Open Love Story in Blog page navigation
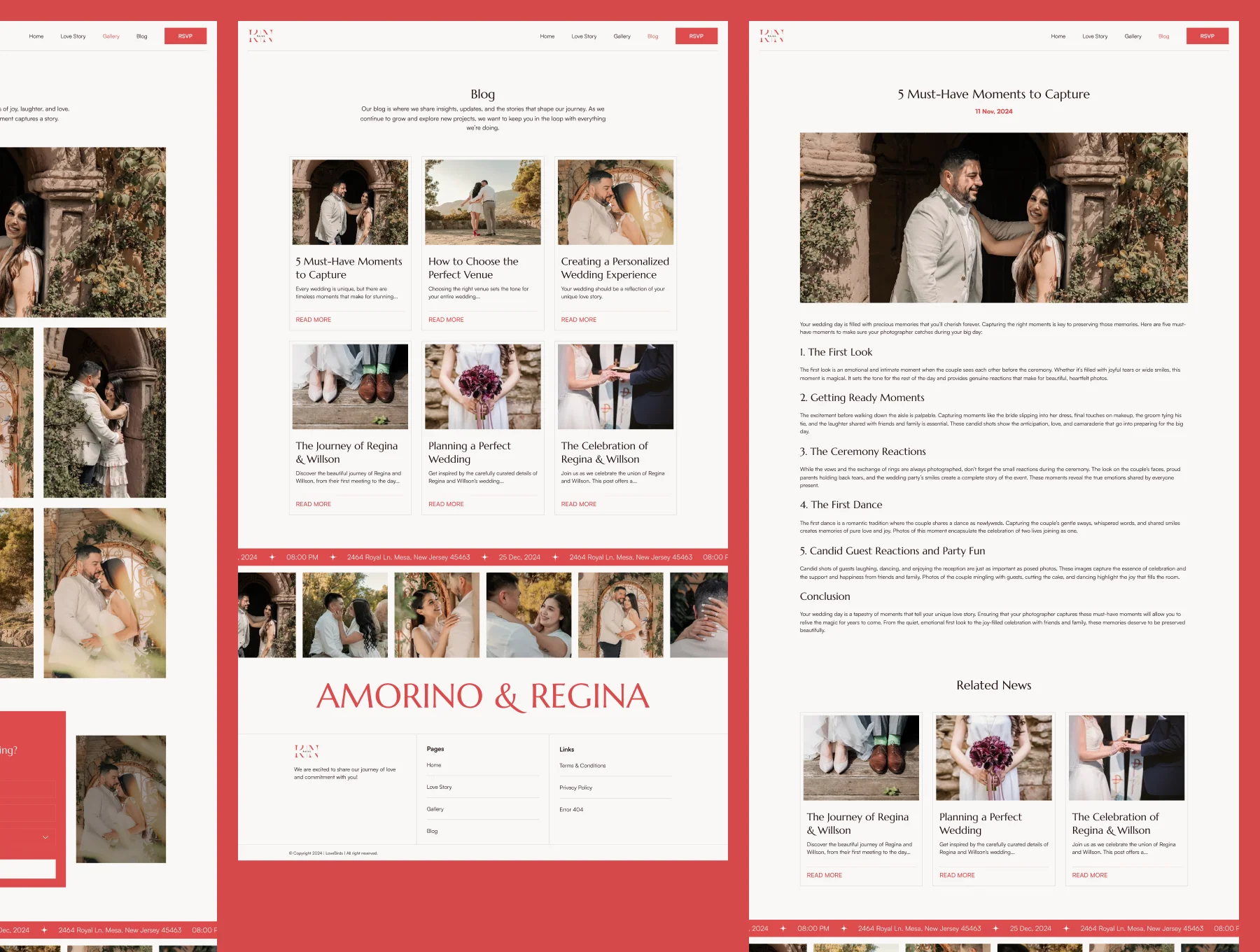The height and width of the screenshot is (952, 1260). (x=584, y=36)
